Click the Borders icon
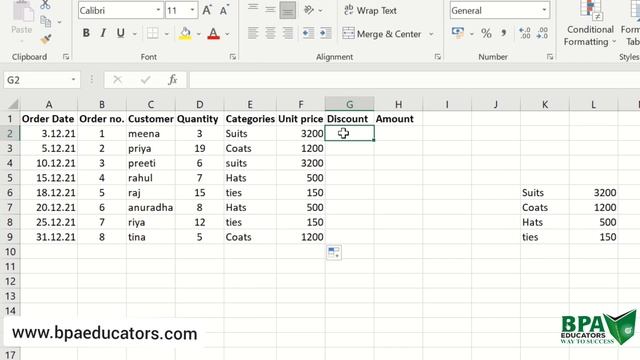The width and height of the screenshot is (640, 360). click(x=153, y=33)
